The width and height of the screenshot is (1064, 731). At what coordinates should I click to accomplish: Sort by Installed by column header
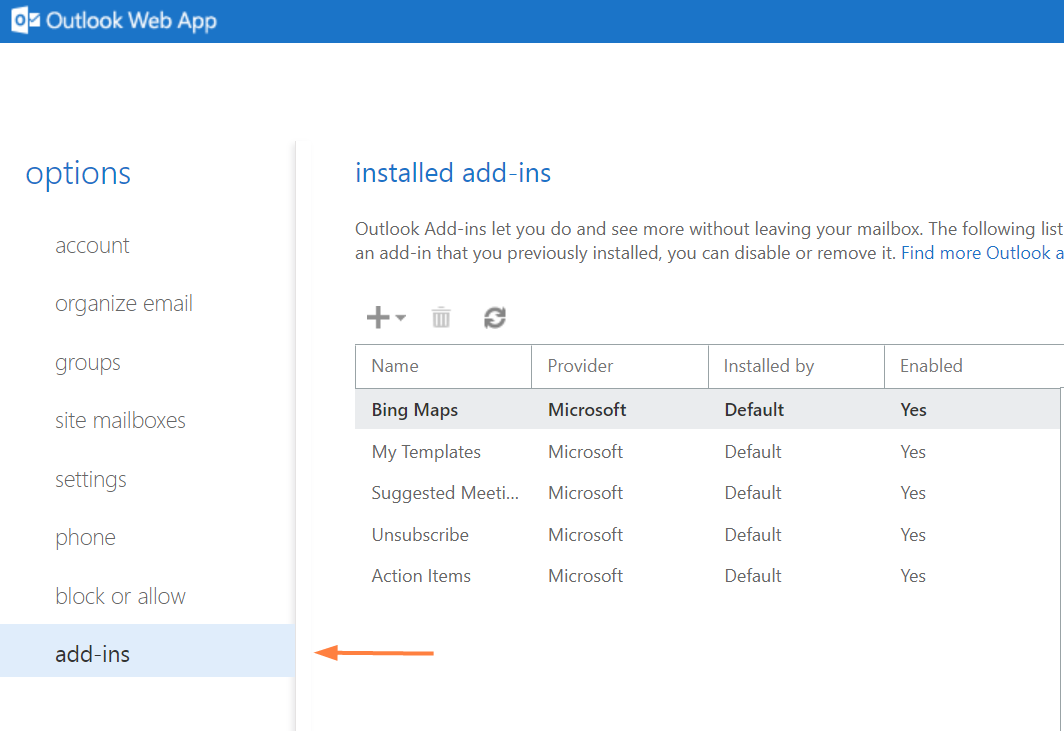coord(796,367)
